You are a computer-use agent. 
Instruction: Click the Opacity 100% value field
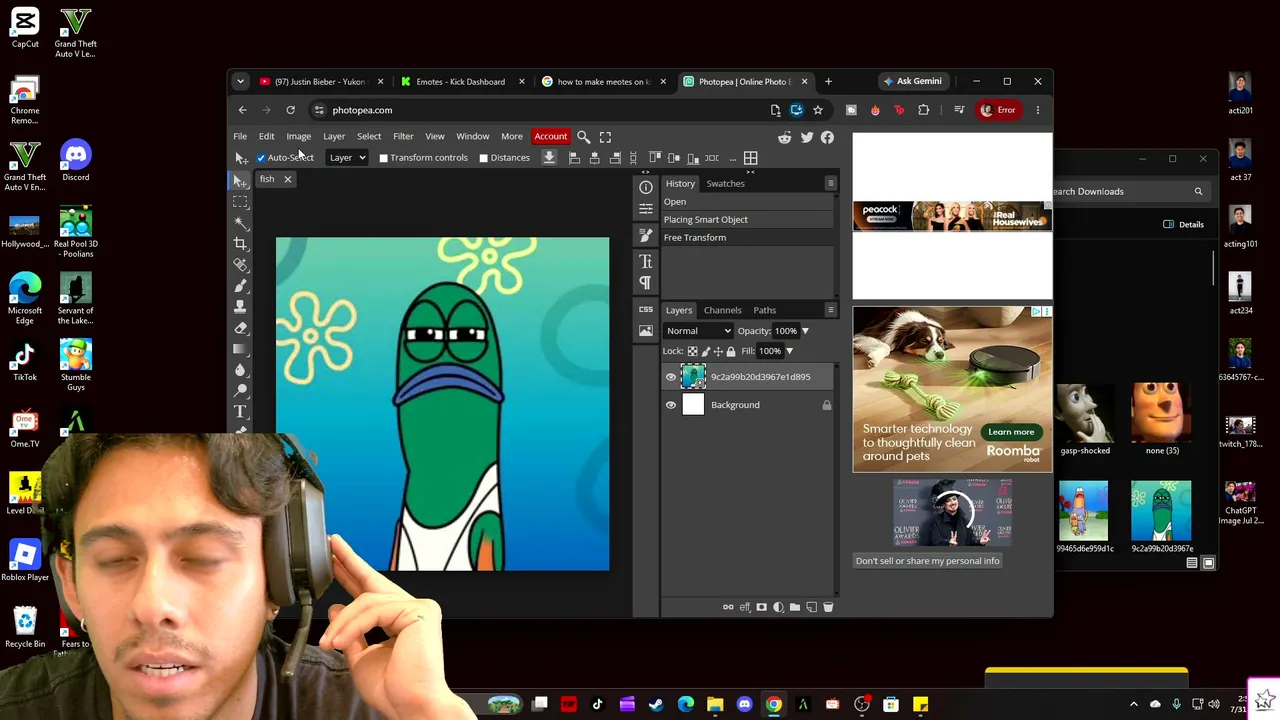pyautogui.click(x=785, y=331)
